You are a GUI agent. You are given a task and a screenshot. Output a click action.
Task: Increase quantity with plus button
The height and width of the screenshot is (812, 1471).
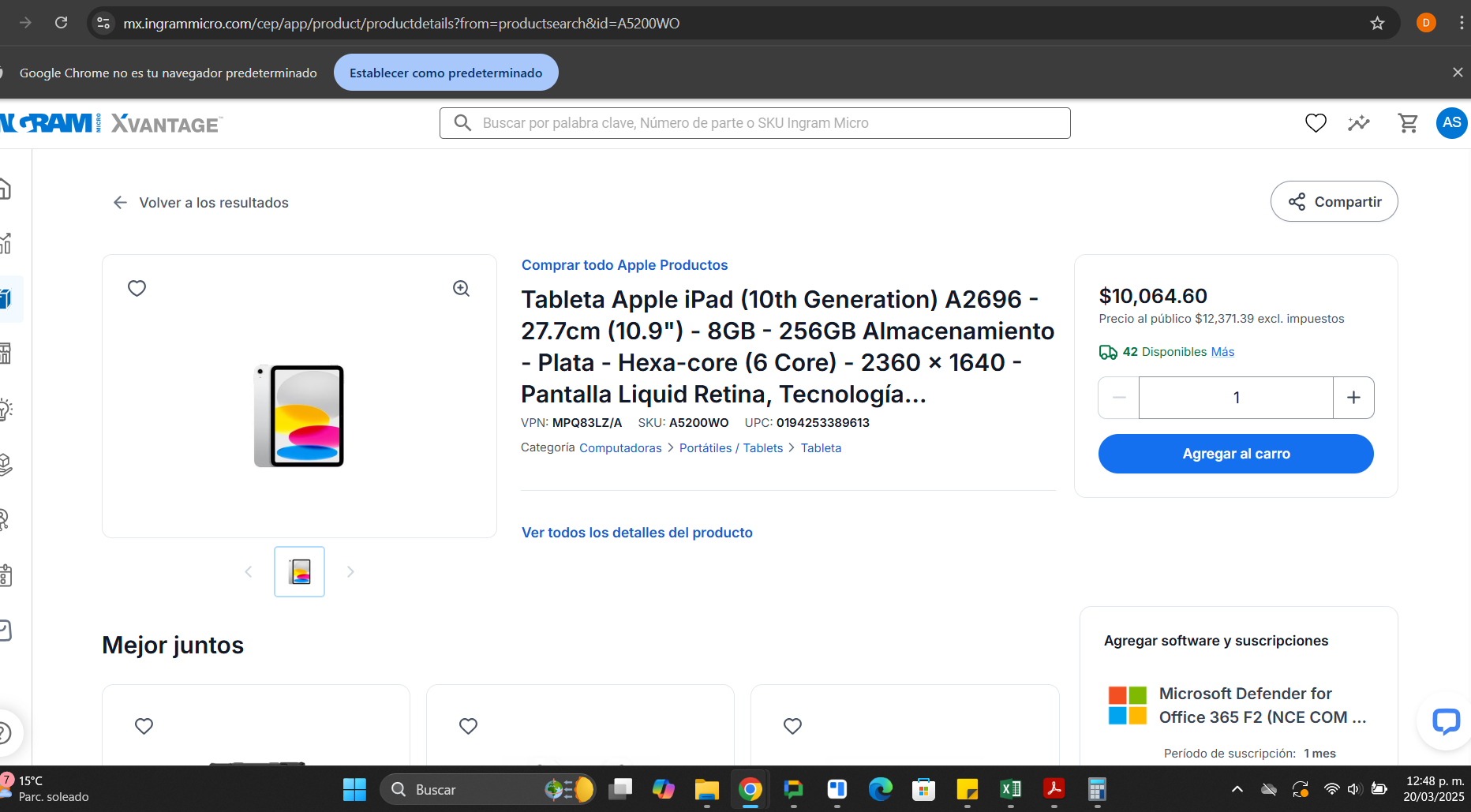[x=1353, y=398]
